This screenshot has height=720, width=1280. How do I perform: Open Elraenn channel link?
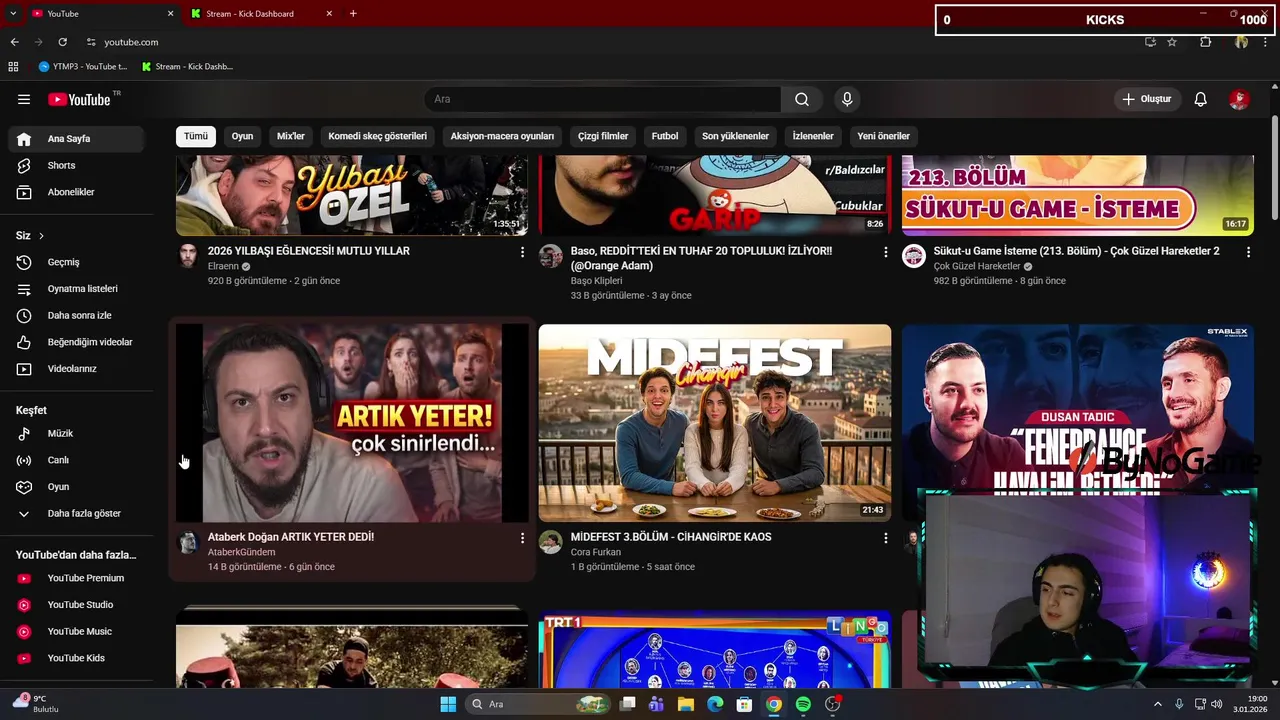(x=223, y=267)
